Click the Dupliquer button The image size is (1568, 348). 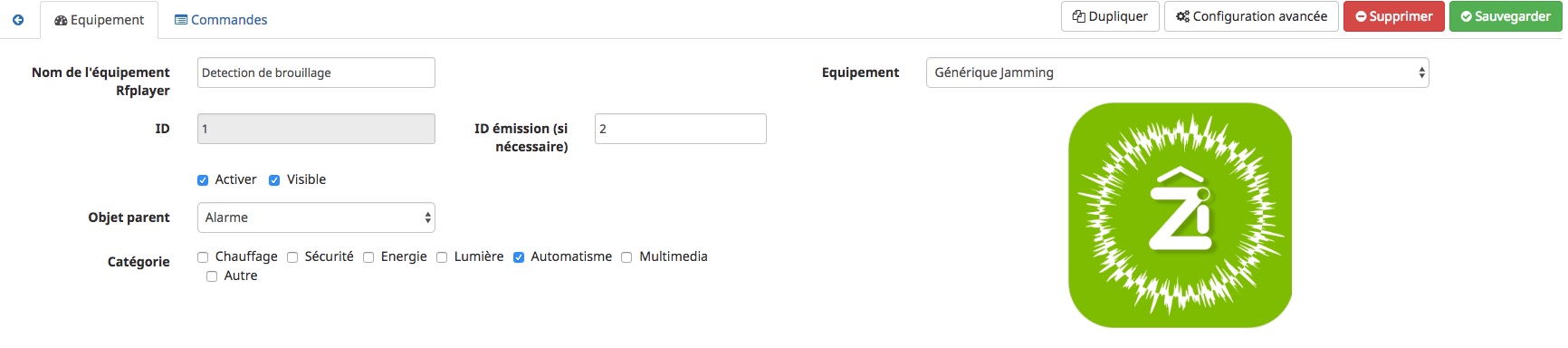(x=1110, y=16)
